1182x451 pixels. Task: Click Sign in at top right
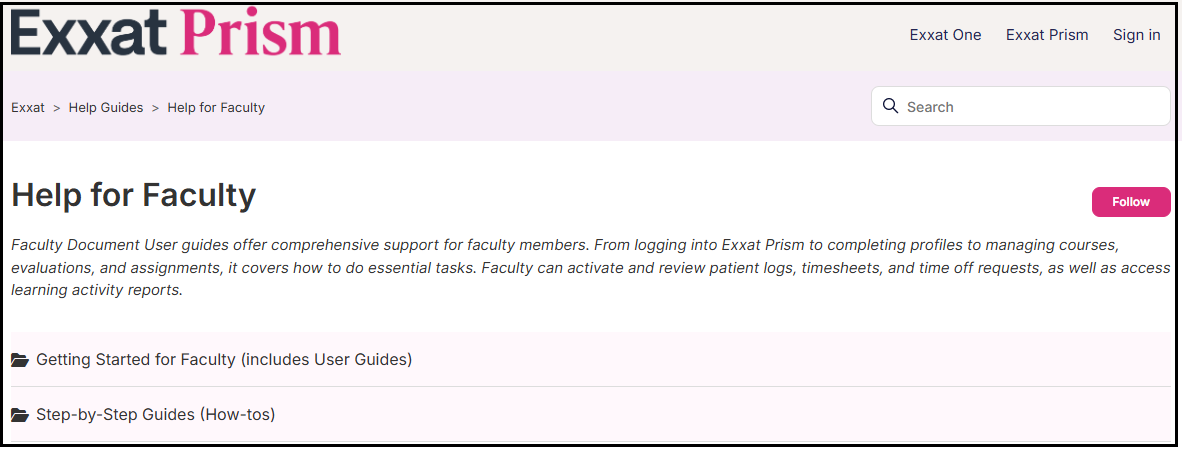(1136, 35)
